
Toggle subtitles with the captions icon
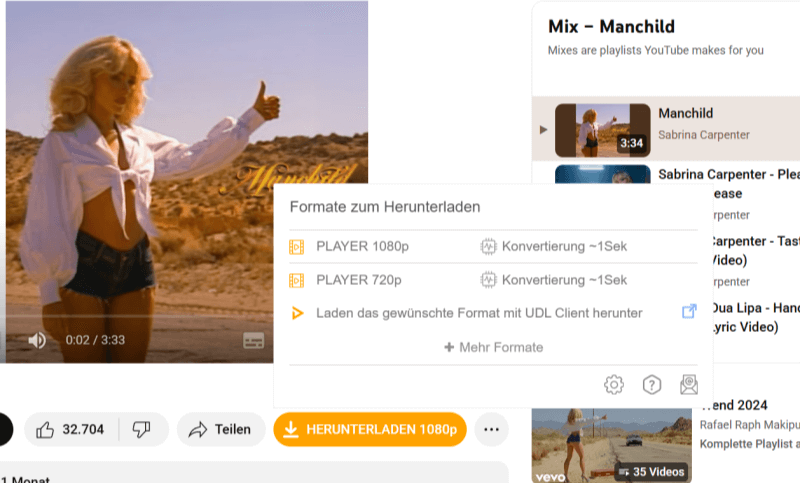pos(254,340)
